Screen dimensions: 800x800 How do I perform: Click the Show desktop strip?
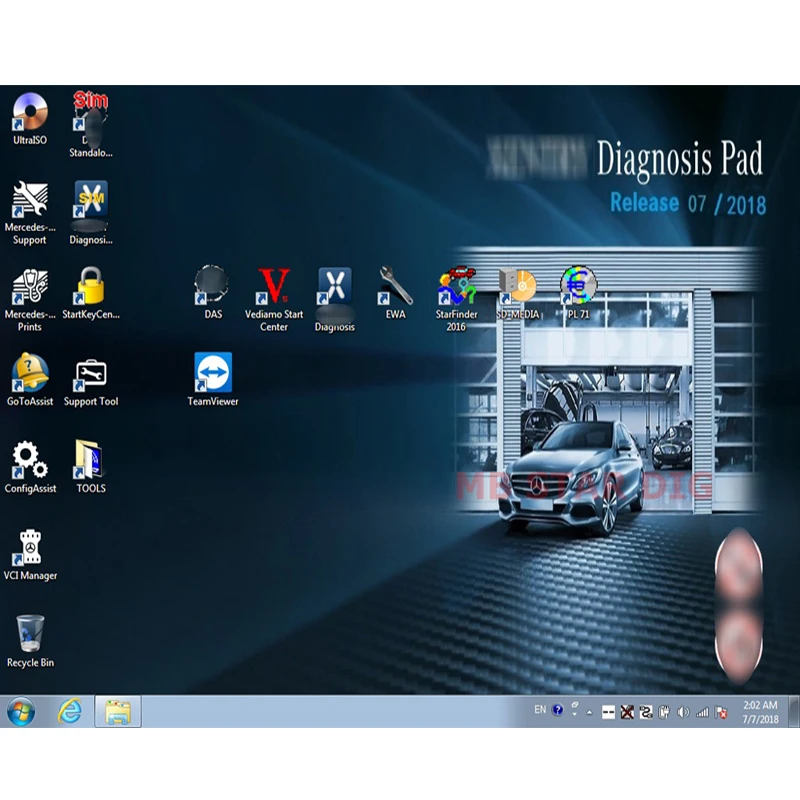tap(794, 711)
